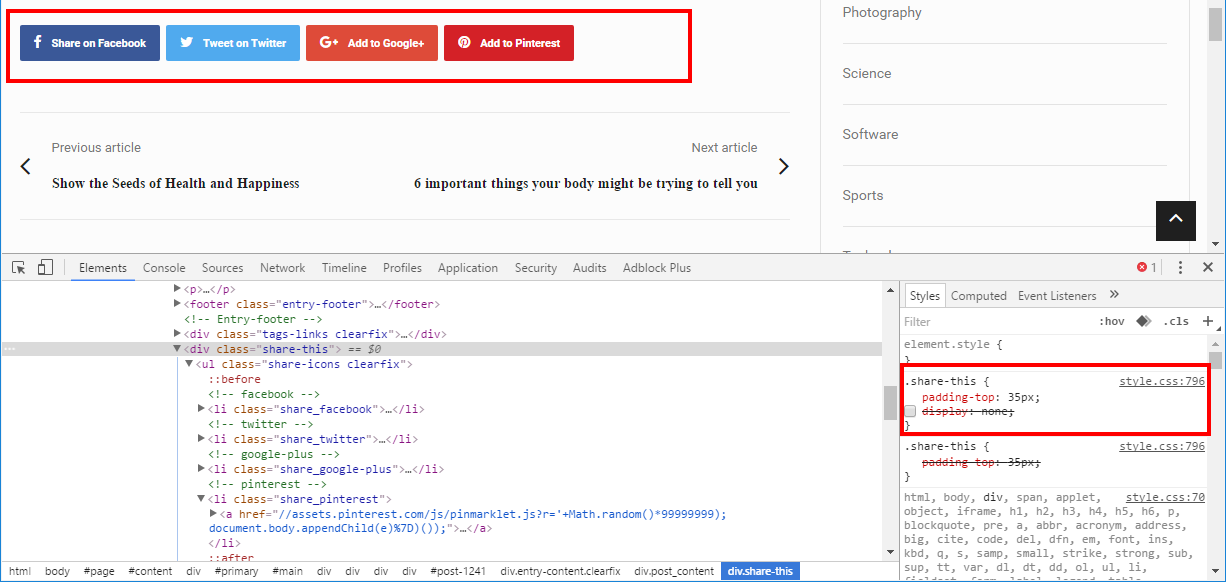
Task: Go to next article with right chevron
Action: pos(784,166)
